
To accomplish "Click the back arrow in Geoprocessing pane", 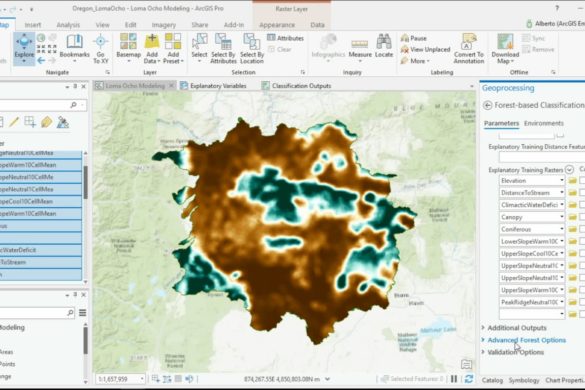I will tap(487, 106).
